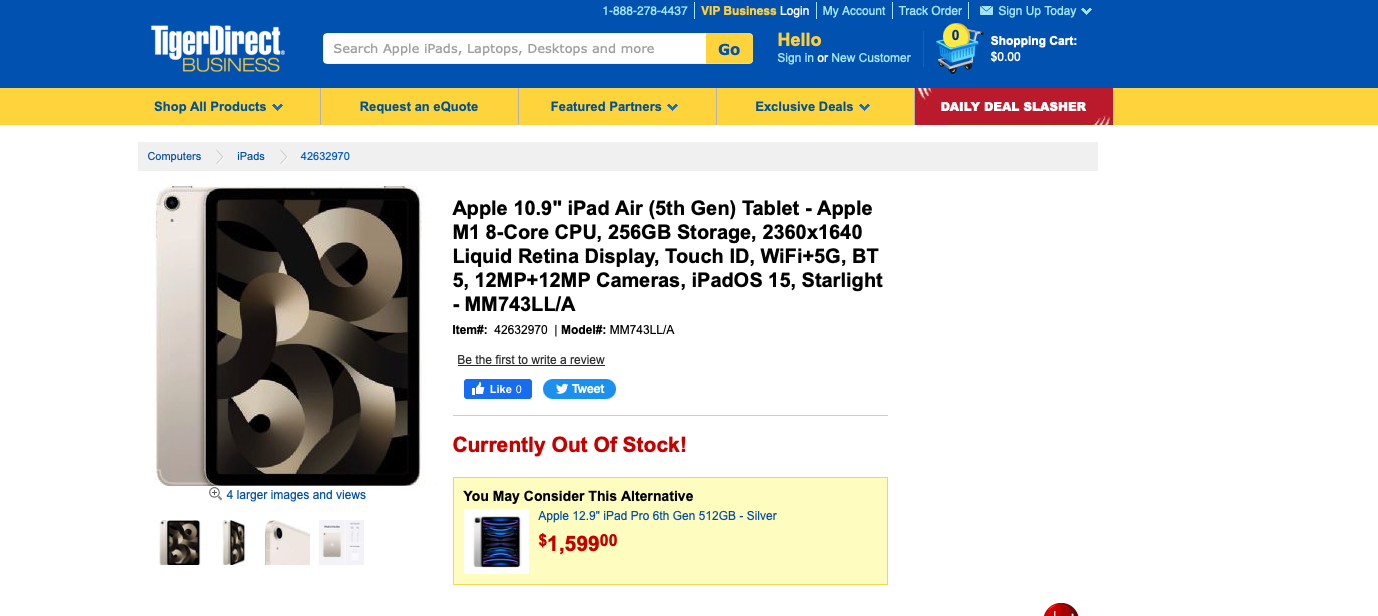Click the envelope icon beside Sign Up Today
The image size is (1378, 616).
[986, 11]
